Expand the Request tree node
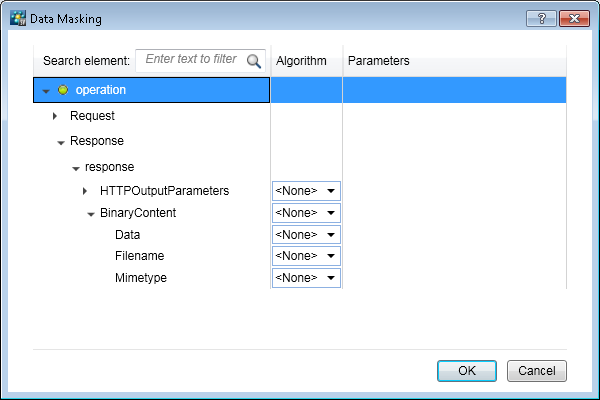 (x=55, y=116)
